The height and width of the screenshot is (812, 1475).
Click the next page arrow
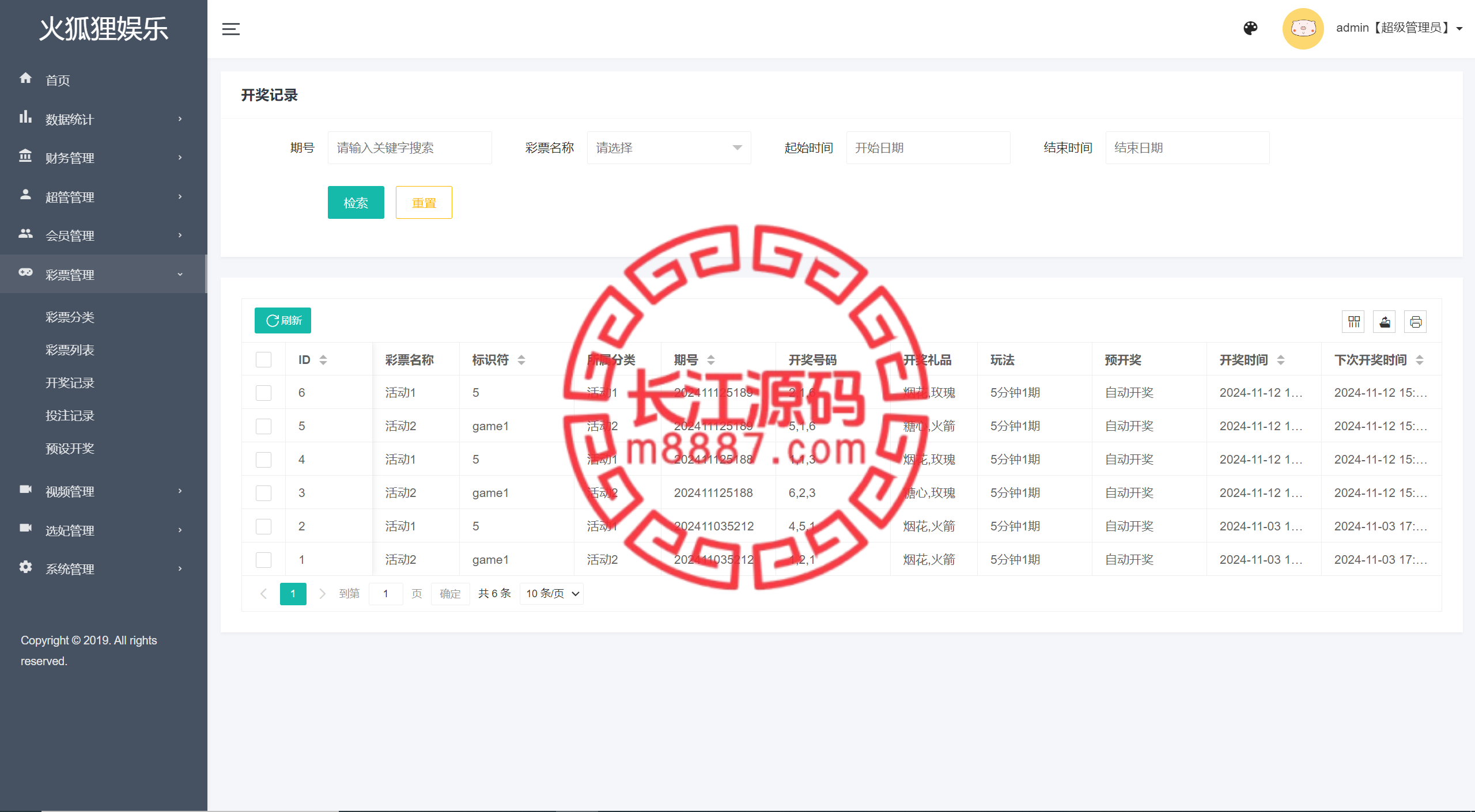[323, 594]
